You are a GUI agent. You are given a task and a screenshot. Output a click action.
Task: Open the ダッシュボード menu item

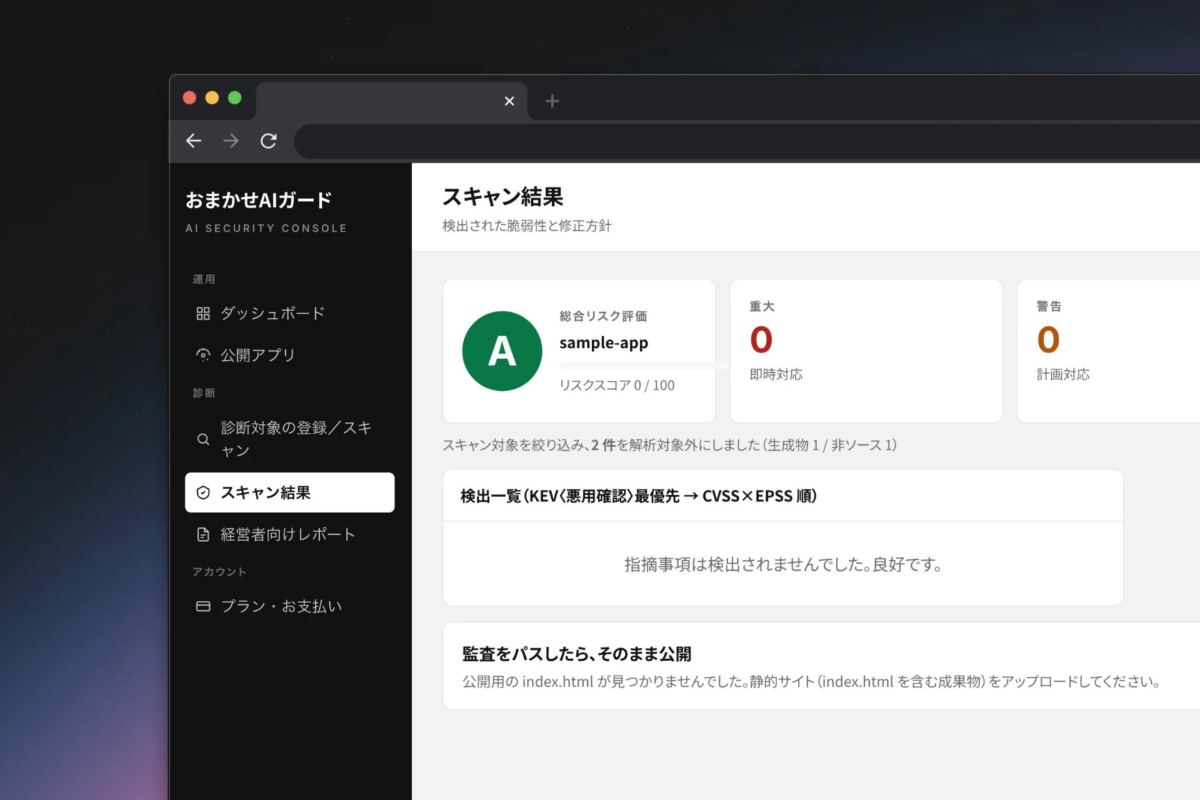click(x=290, y=313)
